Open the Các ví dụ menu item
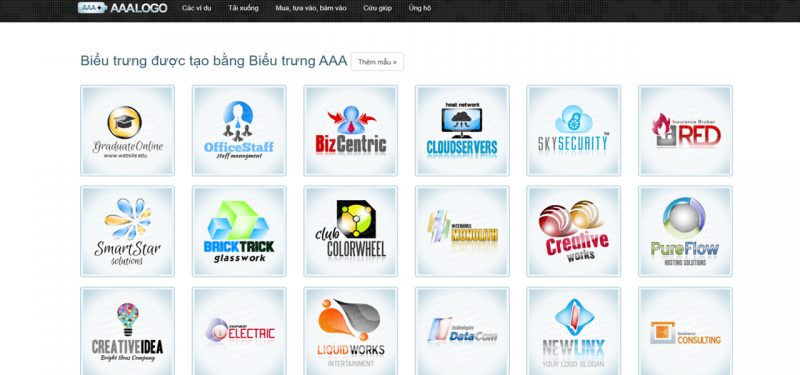Screen dimensions: 800x375 coord(196,8)
